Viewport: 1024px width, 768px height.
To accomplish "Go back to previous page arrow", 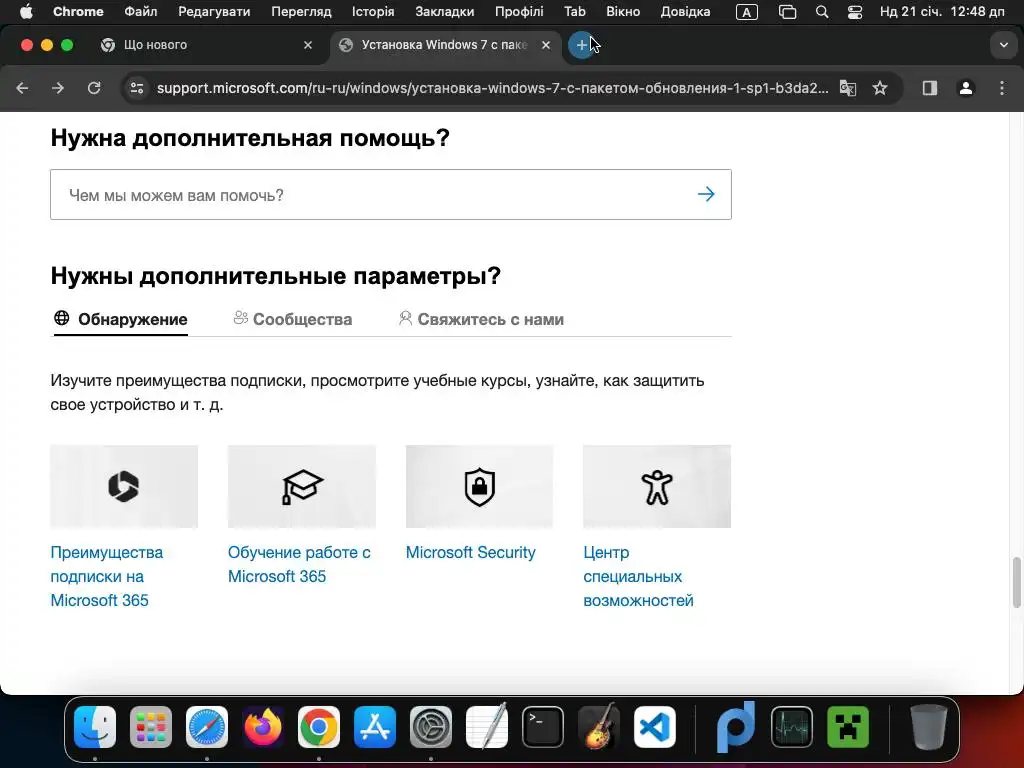I will (22, 88).
